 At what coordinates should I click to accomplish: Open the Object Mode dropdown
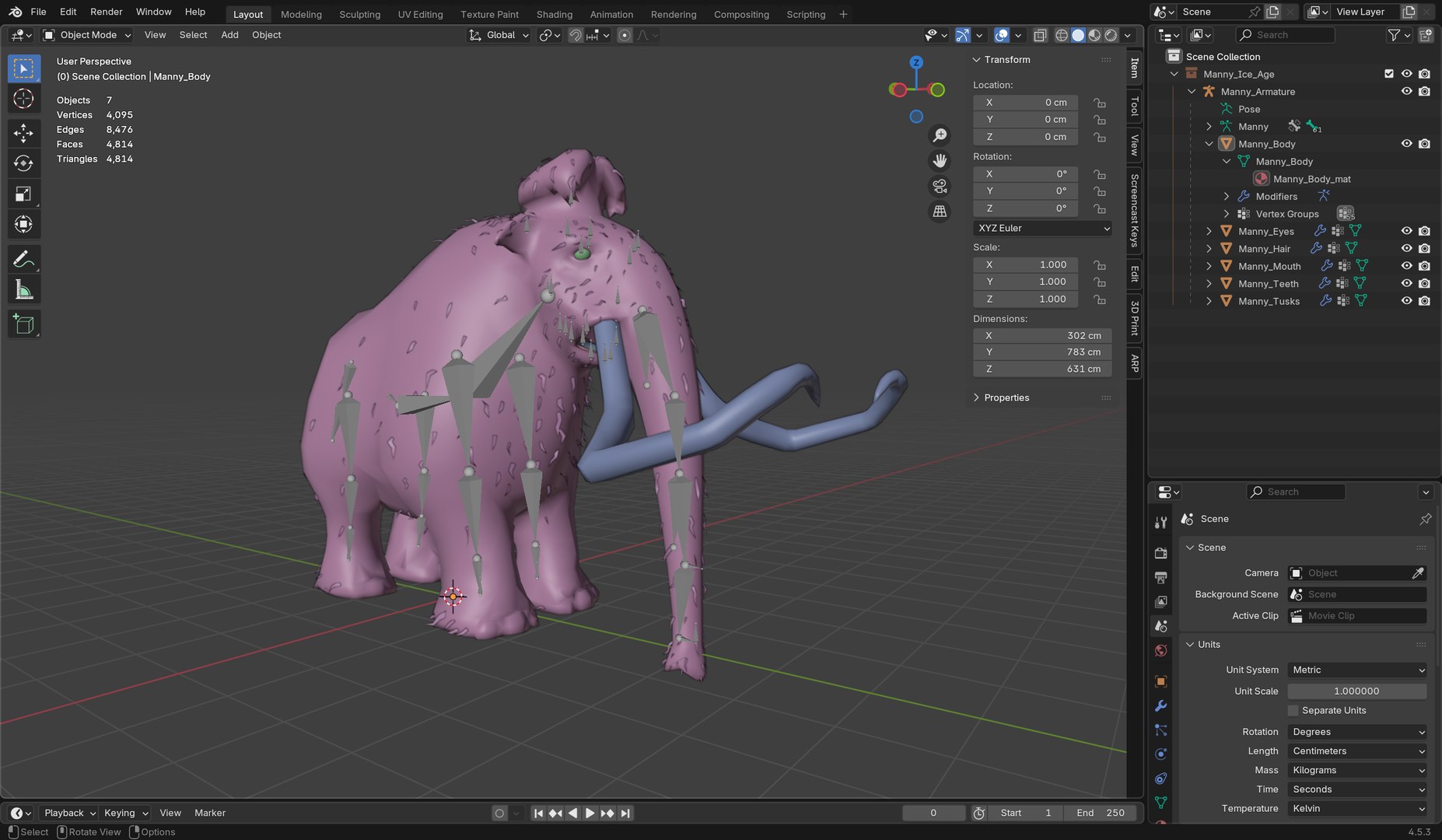click(x=87, y=35)
